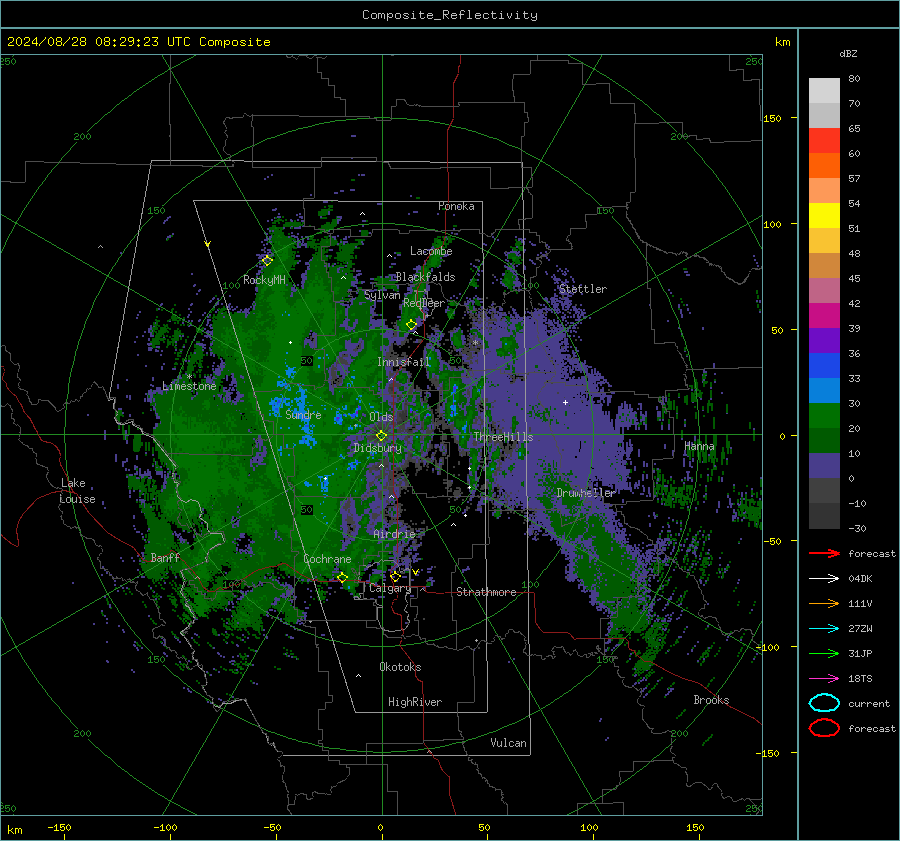Click the Okotoks label
The height and width of the screenshot is (841, 900).
[400, 666]
